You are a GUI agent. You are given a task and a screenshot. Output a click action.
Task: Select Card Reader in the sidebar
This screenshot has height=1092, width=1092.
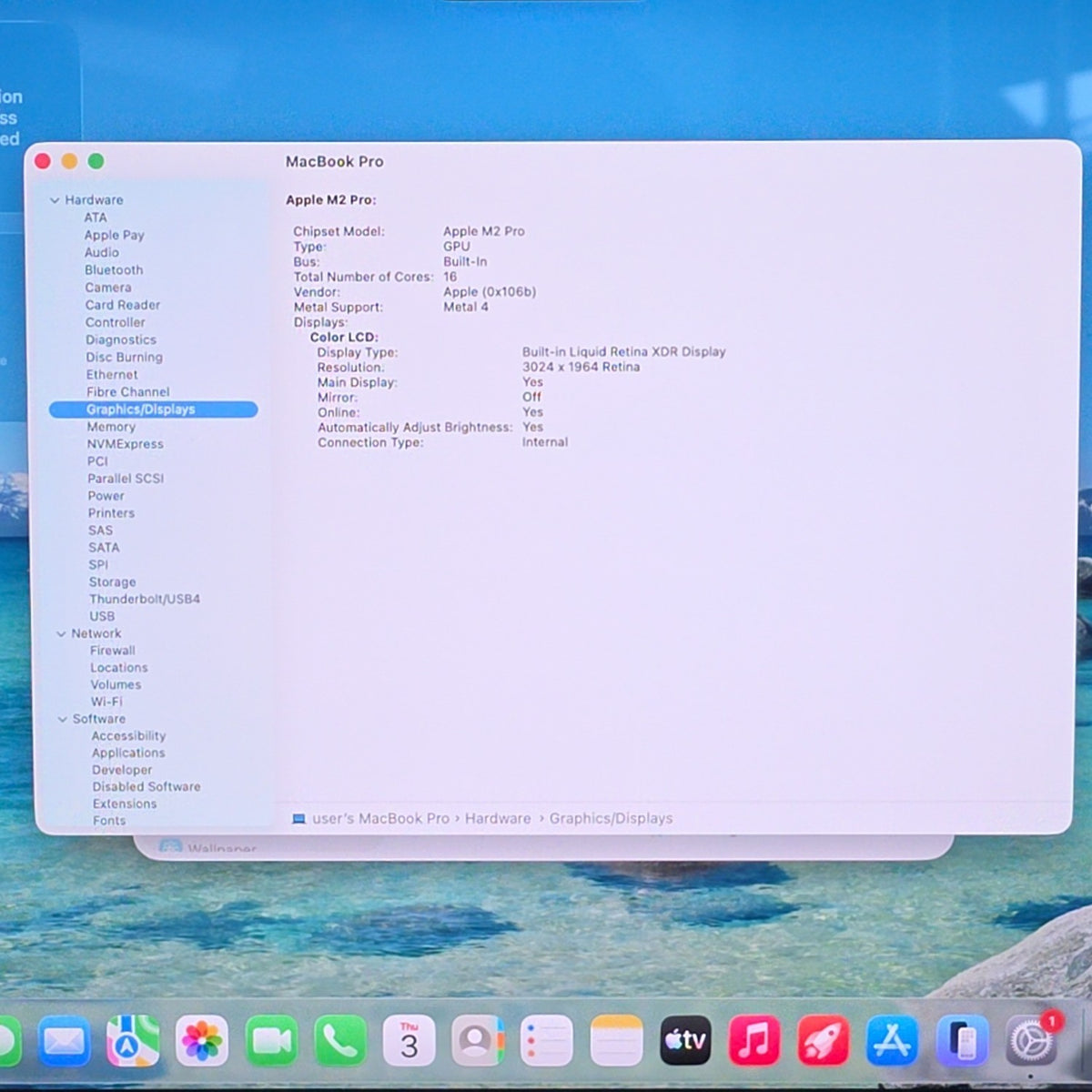123,305
